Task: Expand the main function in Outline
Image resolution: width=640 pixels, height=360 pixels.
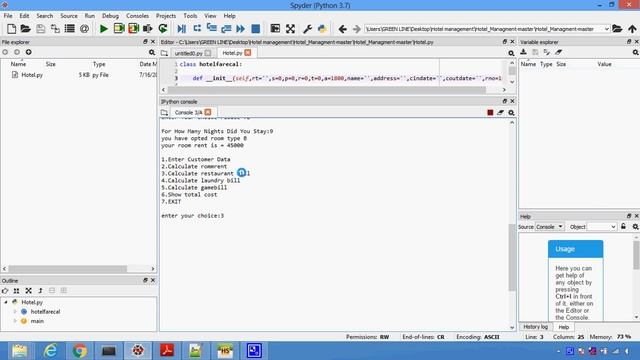Action: coord(16,321)
